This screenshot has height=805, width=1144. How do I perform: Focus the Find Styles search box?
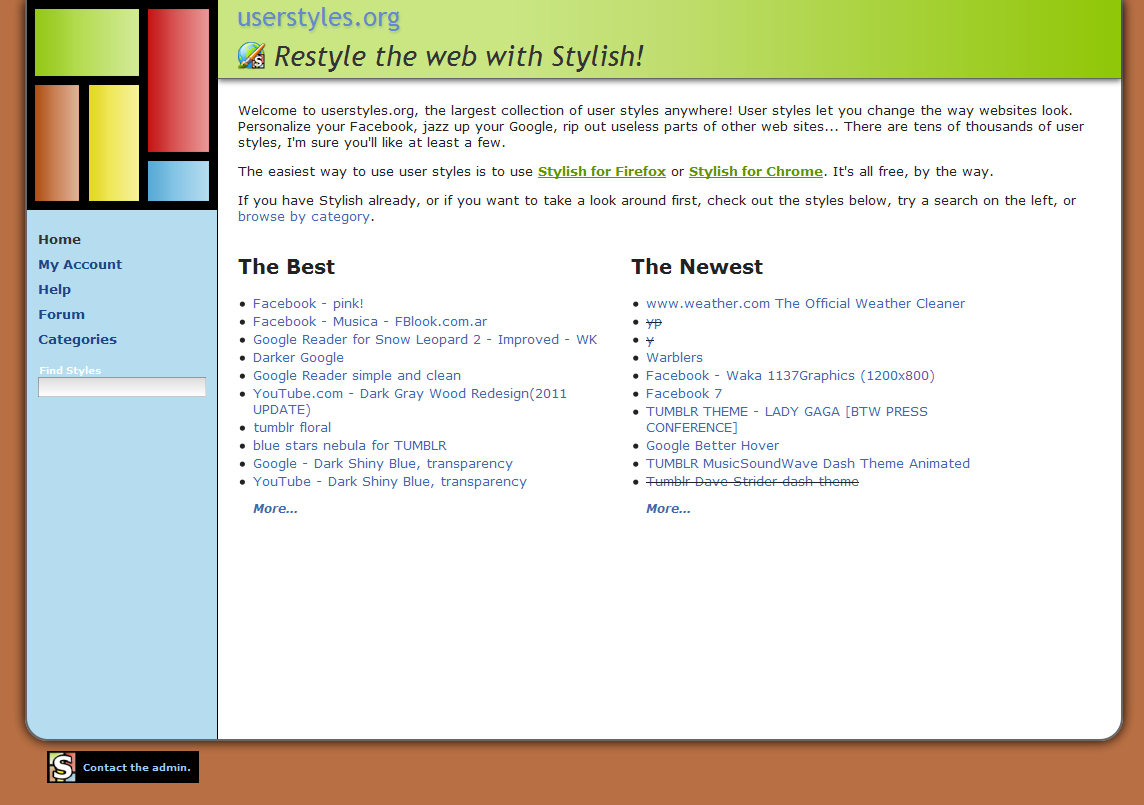(122, 387)
